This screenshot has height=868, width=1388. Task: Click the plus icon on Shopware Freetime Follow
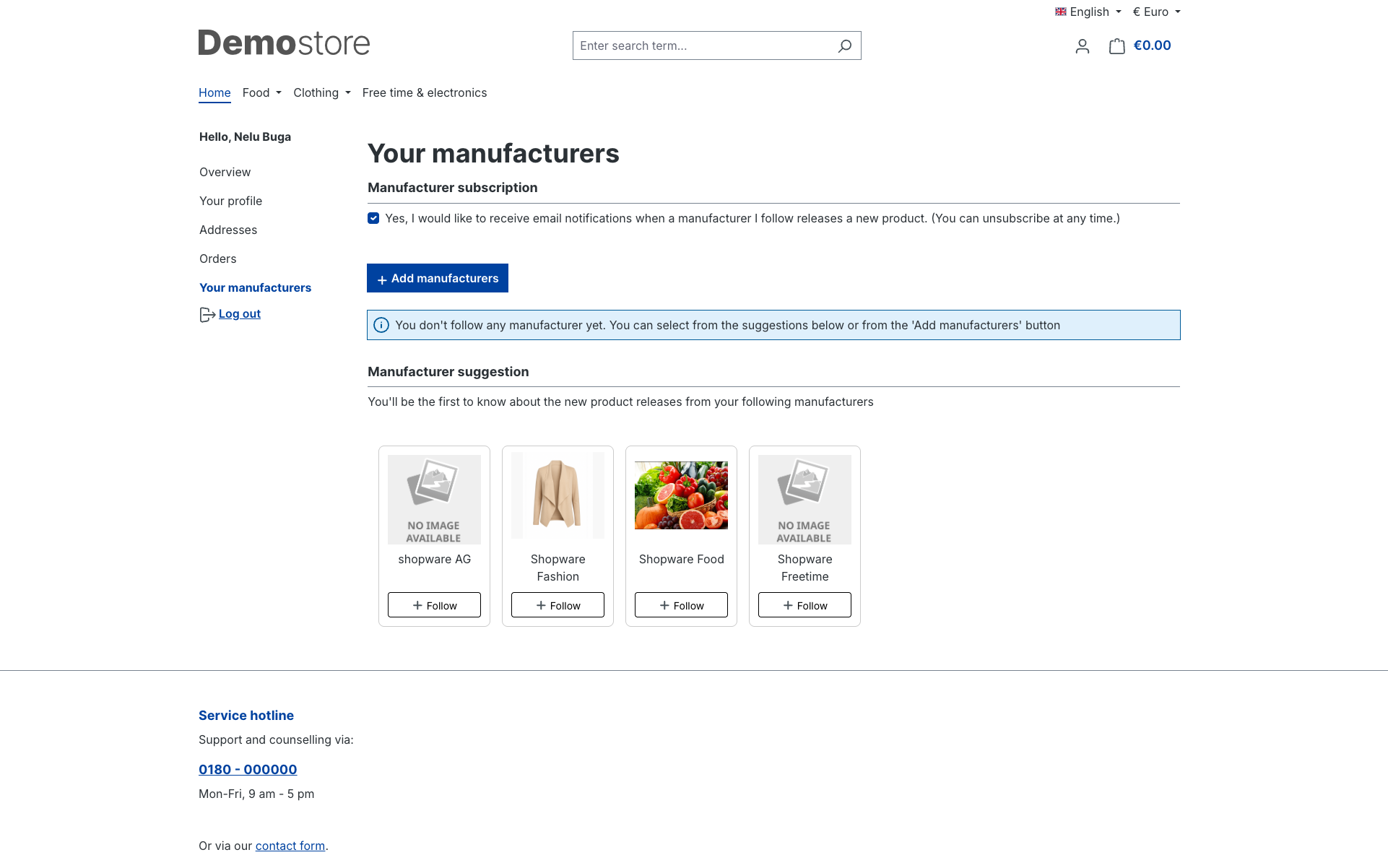point(788,604)
